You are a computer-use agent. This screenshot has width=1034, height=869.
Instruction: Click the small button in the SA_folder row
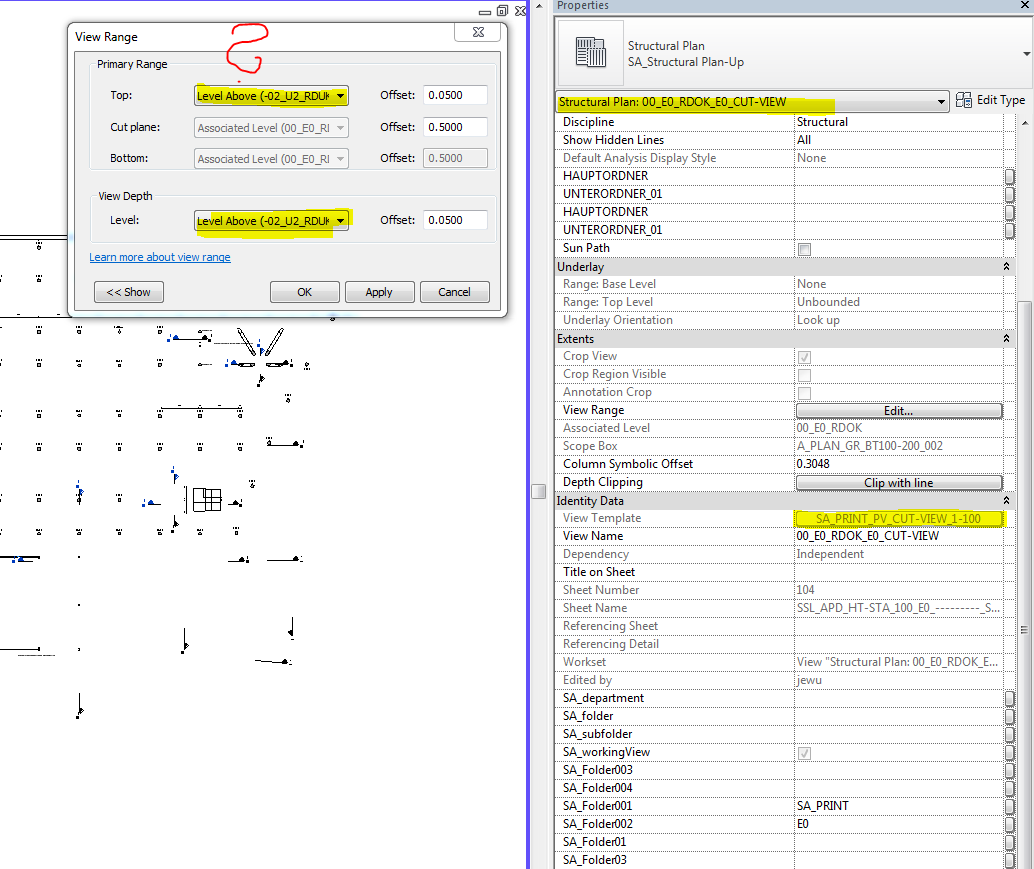(x=1009, y=716)
